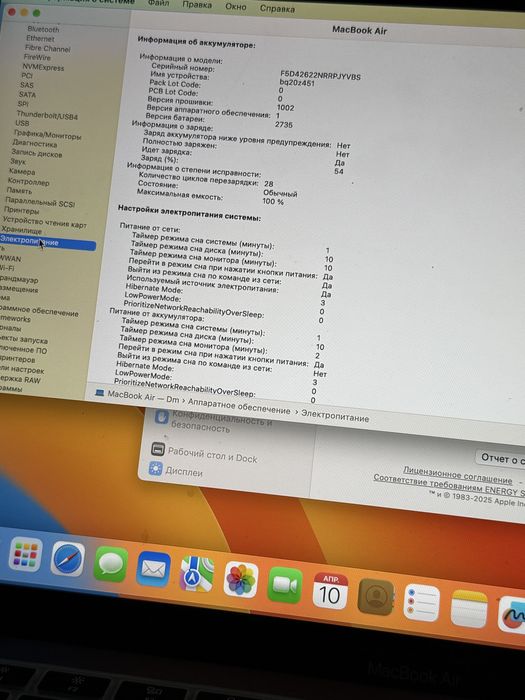Screen dimensions: 525x700
Task: Click the Конфиденциальность и безопасность icon
Action: click(161, 417)
